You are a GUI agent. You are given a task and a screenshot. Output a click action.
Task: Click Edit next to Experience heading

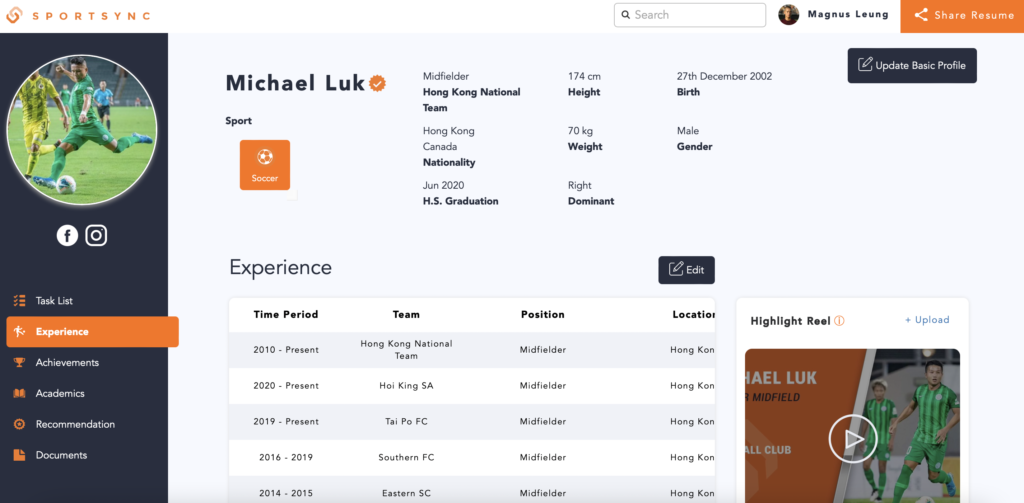click(686, 270)
